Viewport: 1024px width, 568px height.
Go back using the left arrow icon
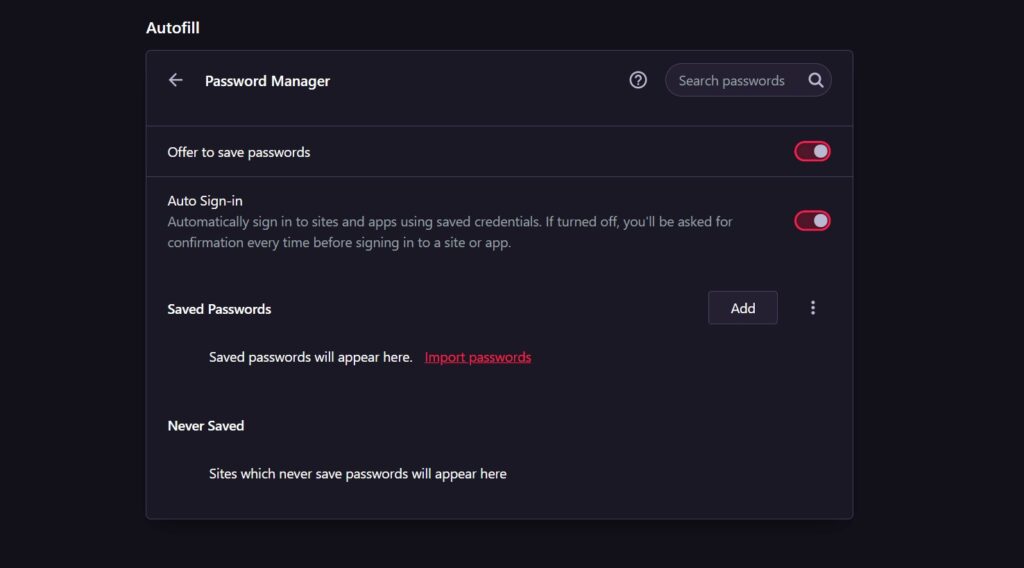coord(176,80)
